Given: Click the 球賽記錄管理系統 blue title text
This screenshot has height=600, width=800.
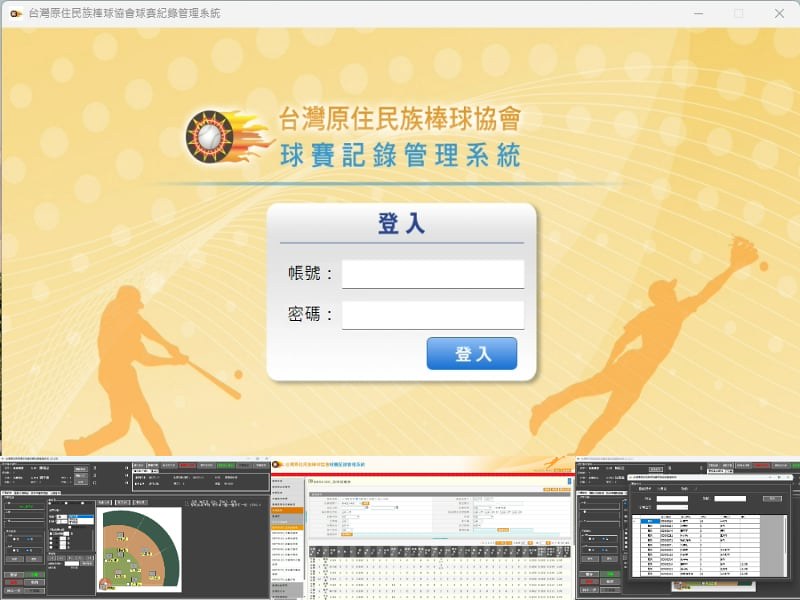Looking at the screenshot, I should [400, 156].
